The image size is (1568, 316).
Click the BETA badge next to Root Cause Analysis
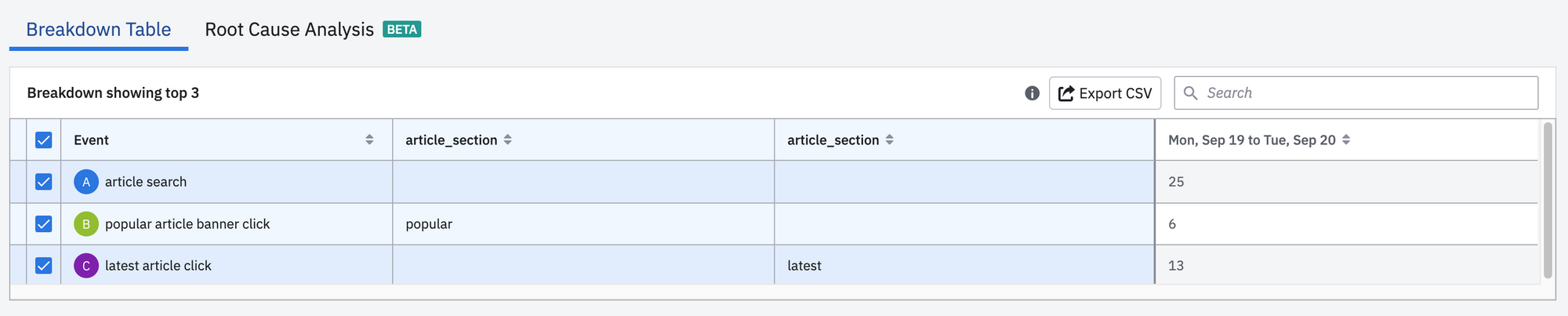[402, 30]
